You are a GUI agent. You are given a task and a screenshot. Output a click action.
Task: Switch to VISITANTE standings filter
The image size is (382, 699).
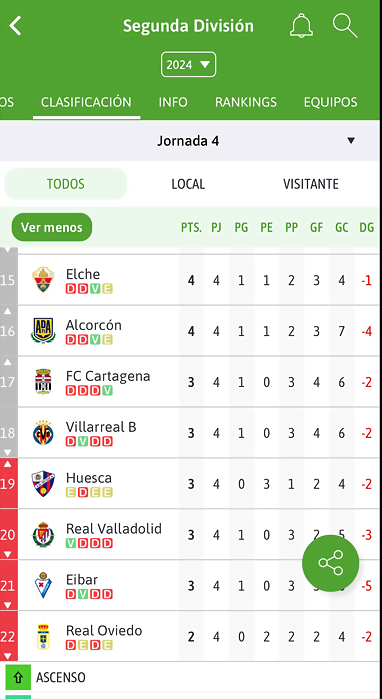click(311, 184)
